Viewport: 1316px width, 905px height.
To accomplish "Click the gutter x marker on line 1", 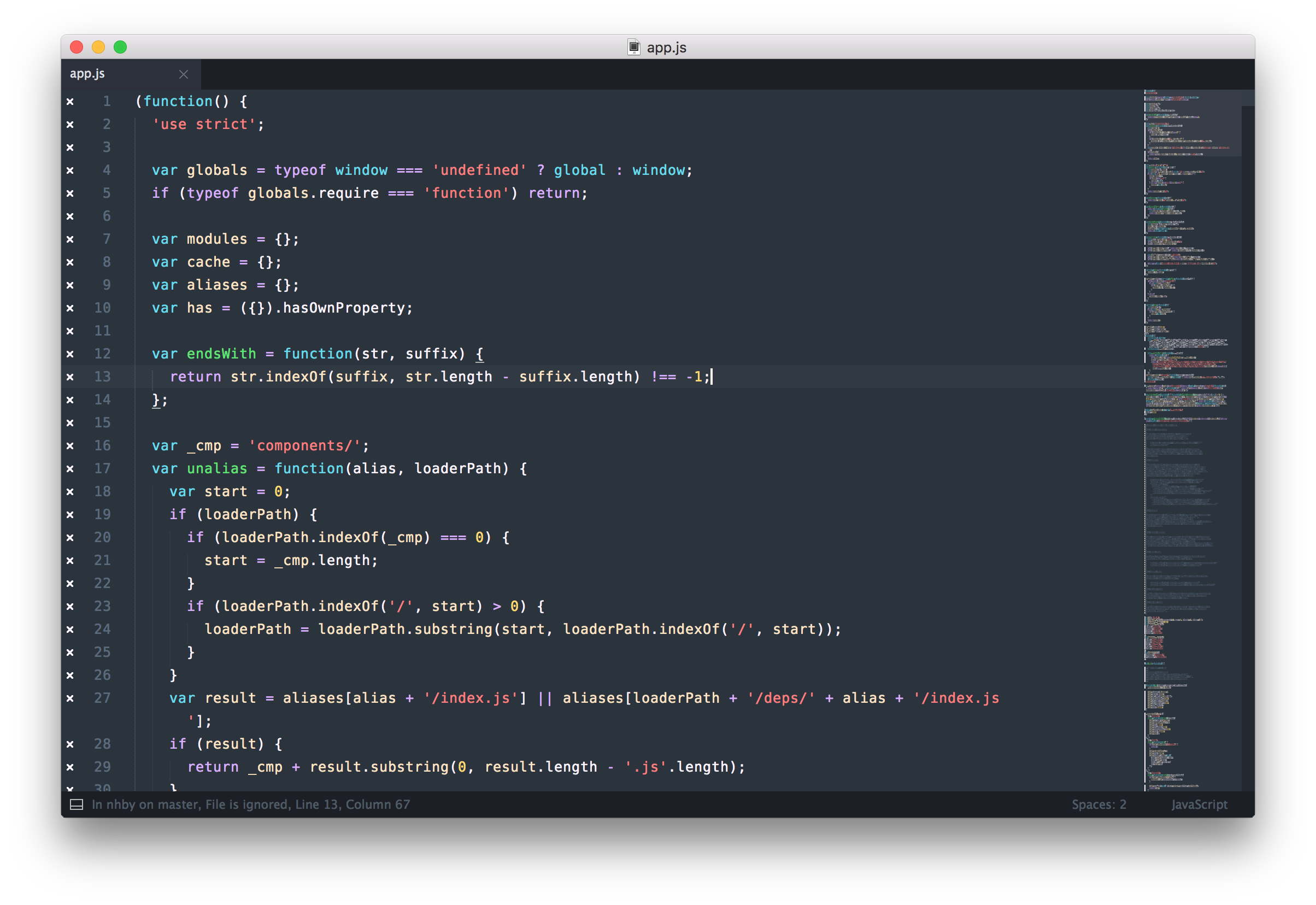I will 70,102.
